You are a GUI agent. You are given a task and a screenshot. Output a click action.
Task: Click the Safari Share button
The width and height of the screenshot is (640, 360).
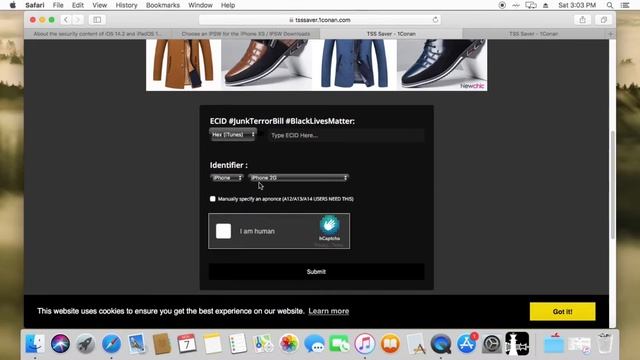tap(582, 20)
